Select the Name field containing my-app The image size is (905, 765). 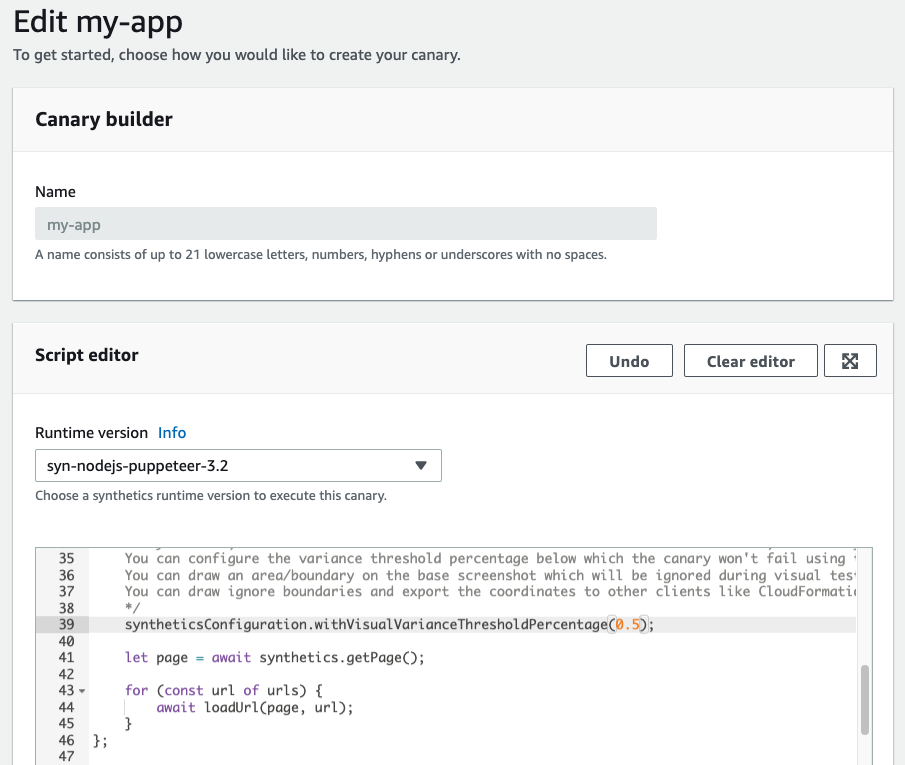click(x=345, y=223)
